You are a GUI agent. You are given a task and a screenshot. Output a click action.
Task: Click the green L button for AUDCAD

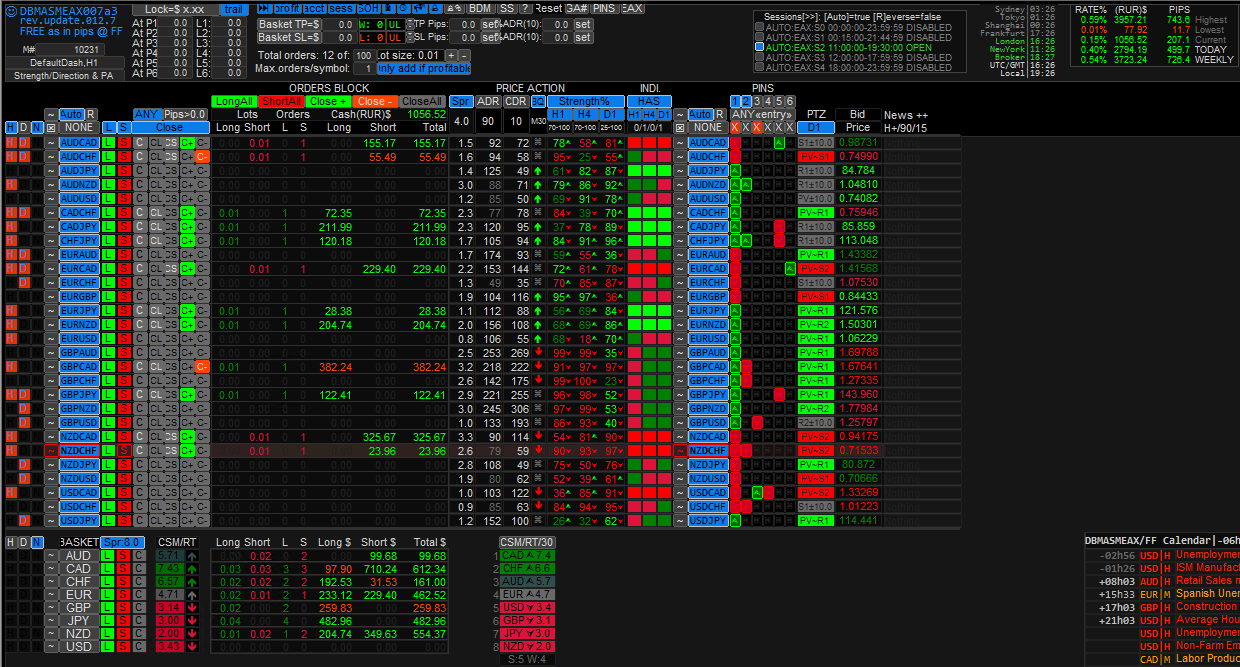[x=108, y=143]
